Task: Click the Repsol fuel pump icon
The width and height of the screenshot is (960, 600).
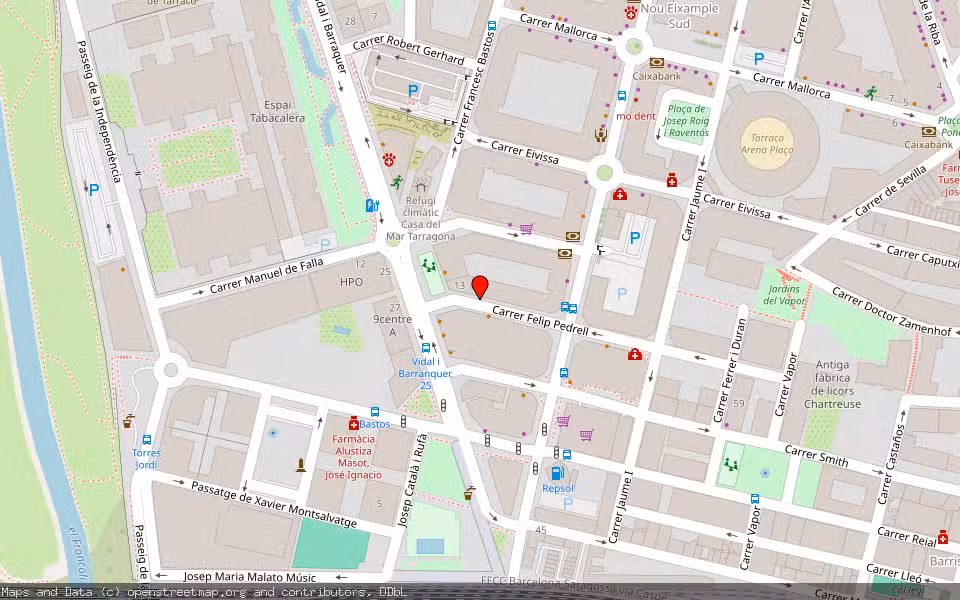Action: (557, 473)
